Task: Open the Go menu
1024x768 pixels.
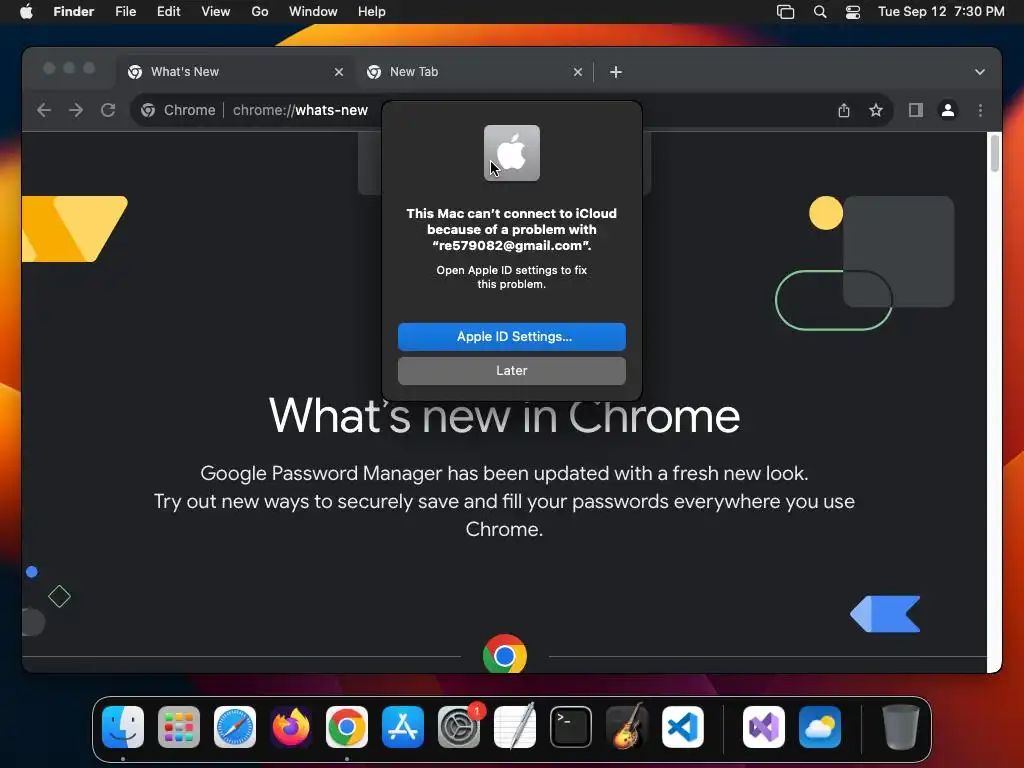Action: click(x=259, y=12)
